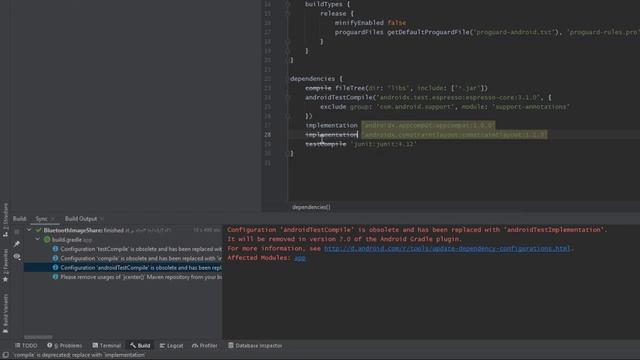Viewport: 640px width, 360px height.
Task: Click the dependencies{} breadcrumb
Action: coord(311,207)
